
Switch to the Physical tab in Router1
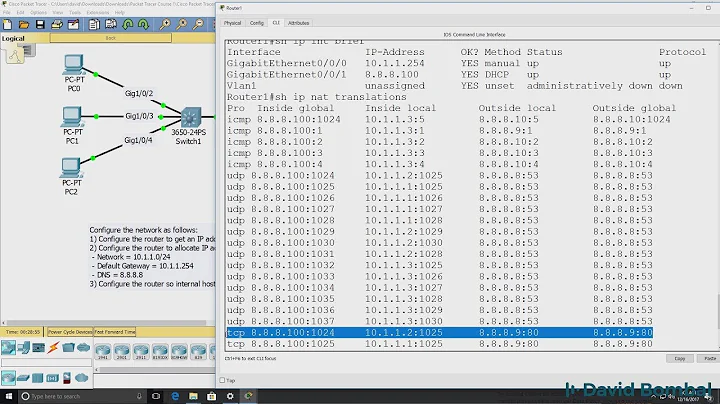[232, 22]
